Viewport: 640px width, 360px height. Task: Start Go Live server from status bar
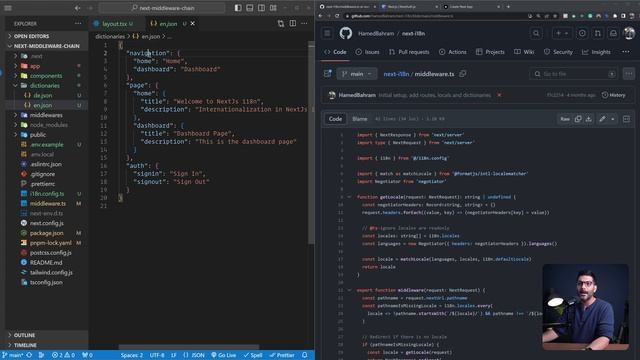click(x=224, y=355)
